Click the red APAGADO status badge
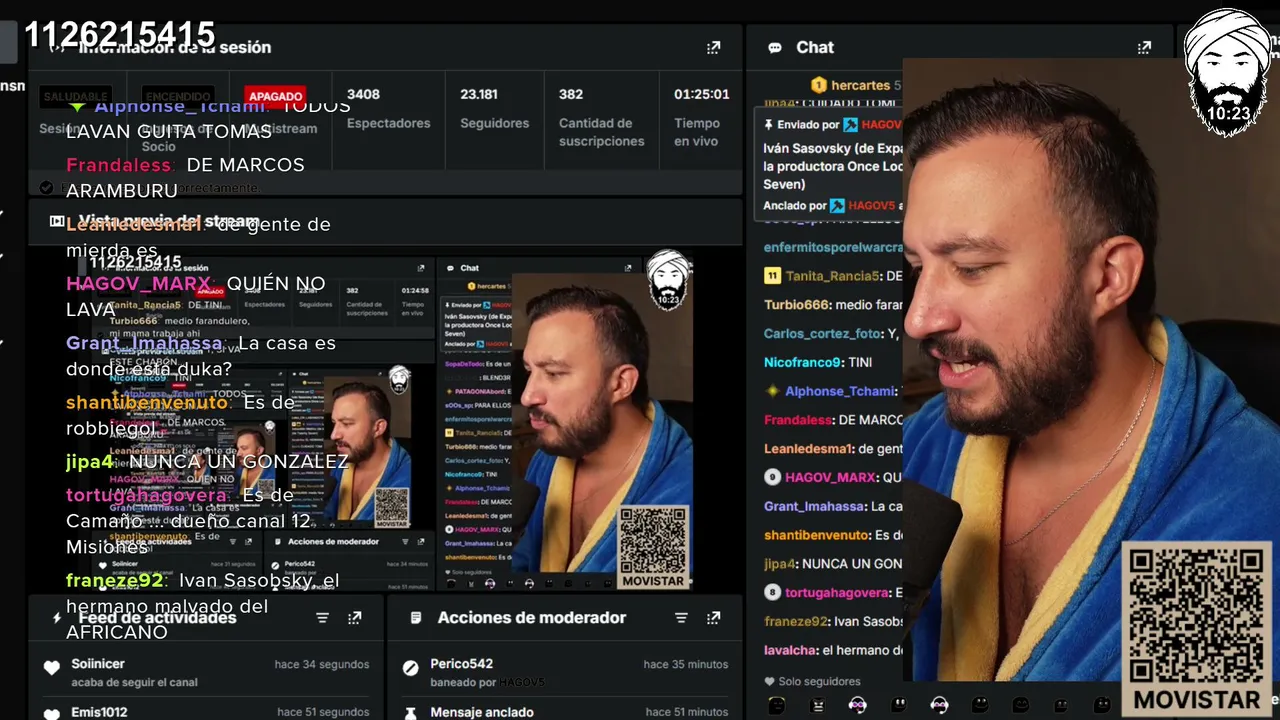The height and width of the screenshot is (720, 1280). coord(275,96)
